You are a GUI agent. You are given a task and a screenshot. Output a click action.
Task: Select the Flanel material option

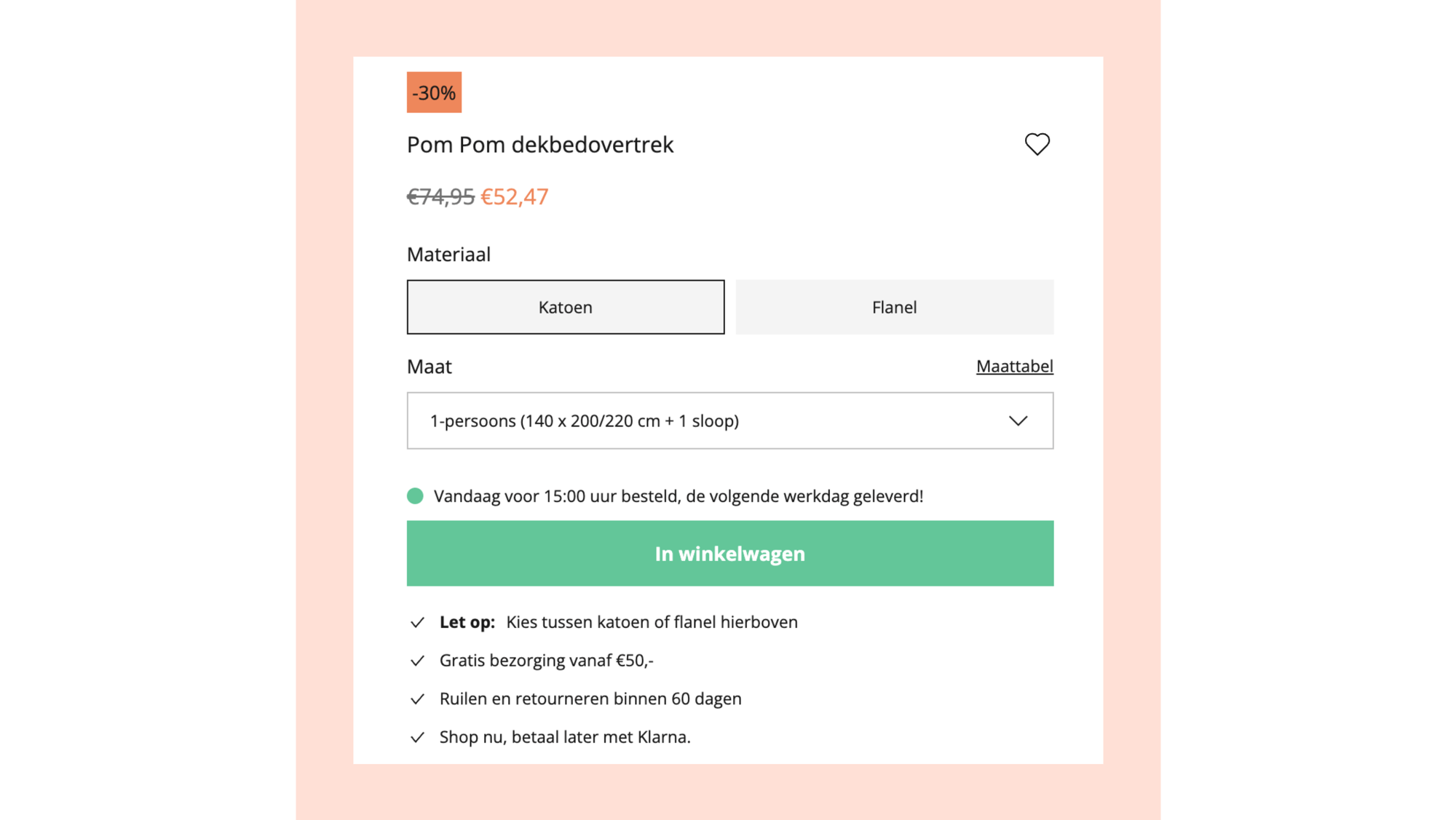[x=894, y=307]
